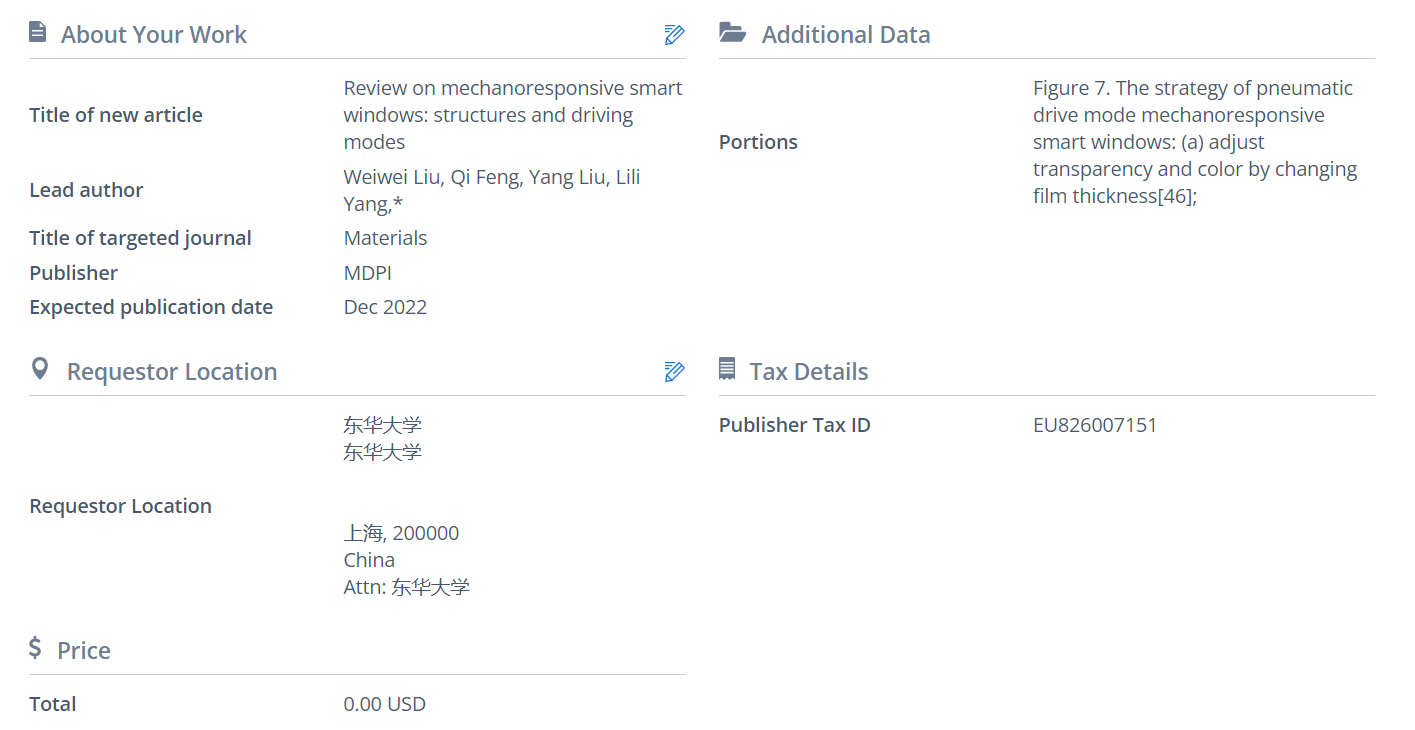The width and height of the screenshot is (1415, 730).
Task: Click the 0.00 USD total amount
Action: coord(384,704)
